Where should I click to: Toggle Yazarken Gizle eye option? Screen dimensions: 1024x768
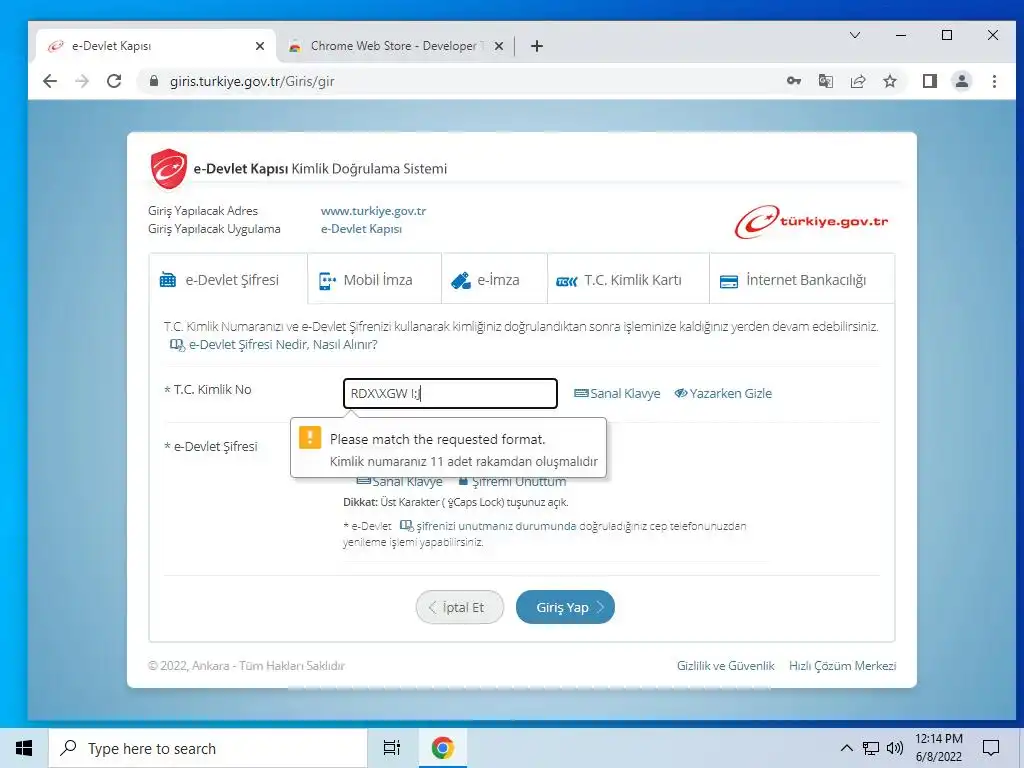coord(723,393)
